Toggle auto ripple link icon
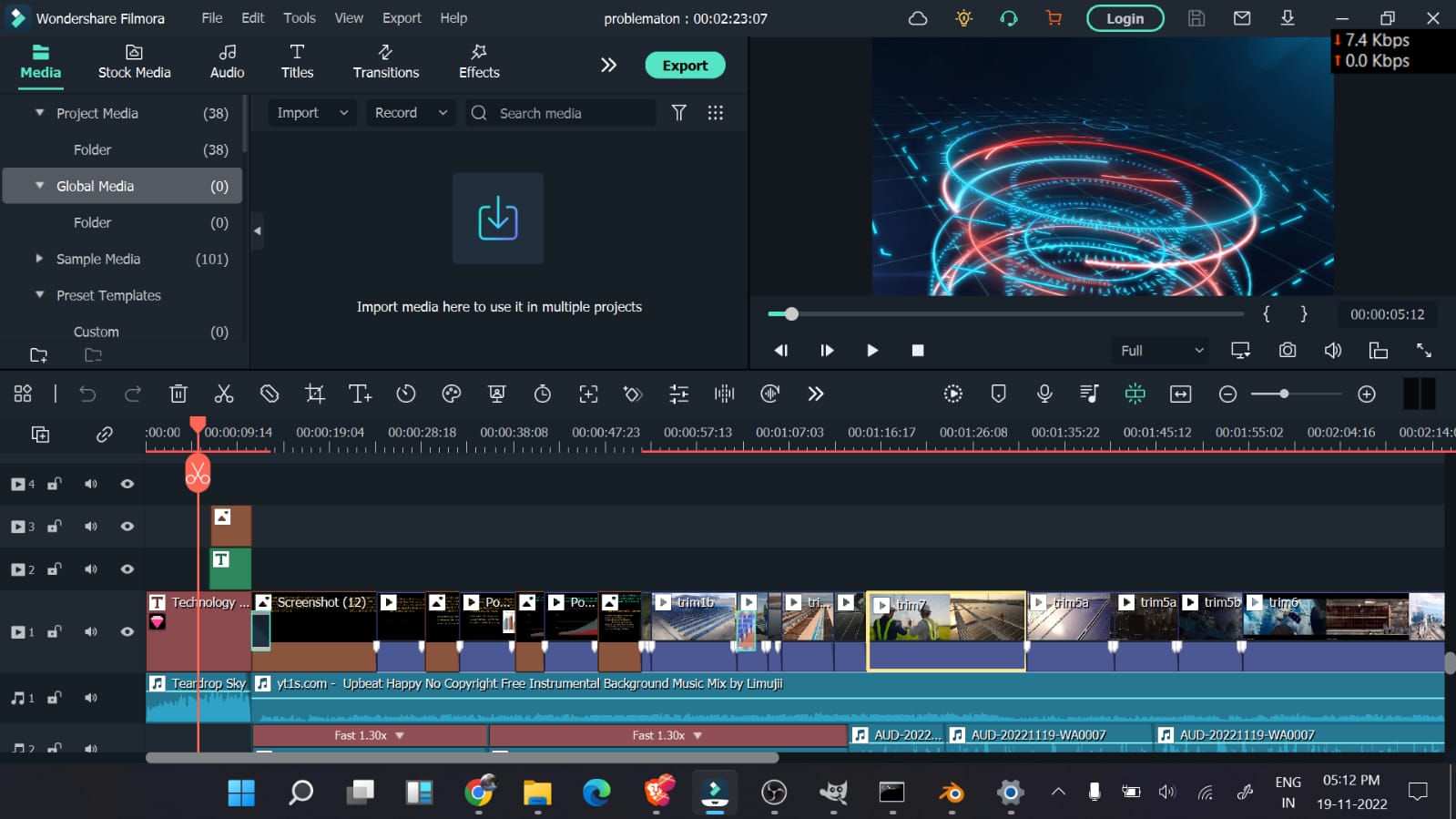The width and height of the screenshot is (1456, 819). pos(105,435)
